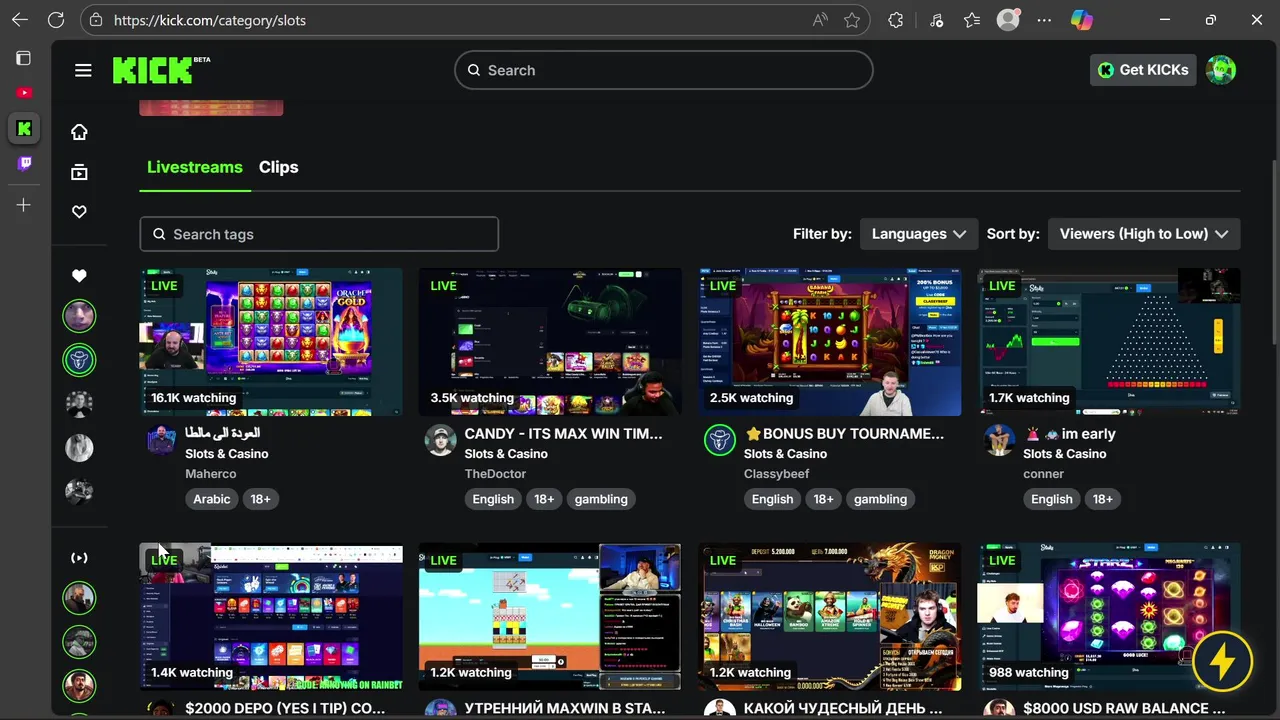
Task: Open browser favorites list icon
Action: (x=972, y=20)
